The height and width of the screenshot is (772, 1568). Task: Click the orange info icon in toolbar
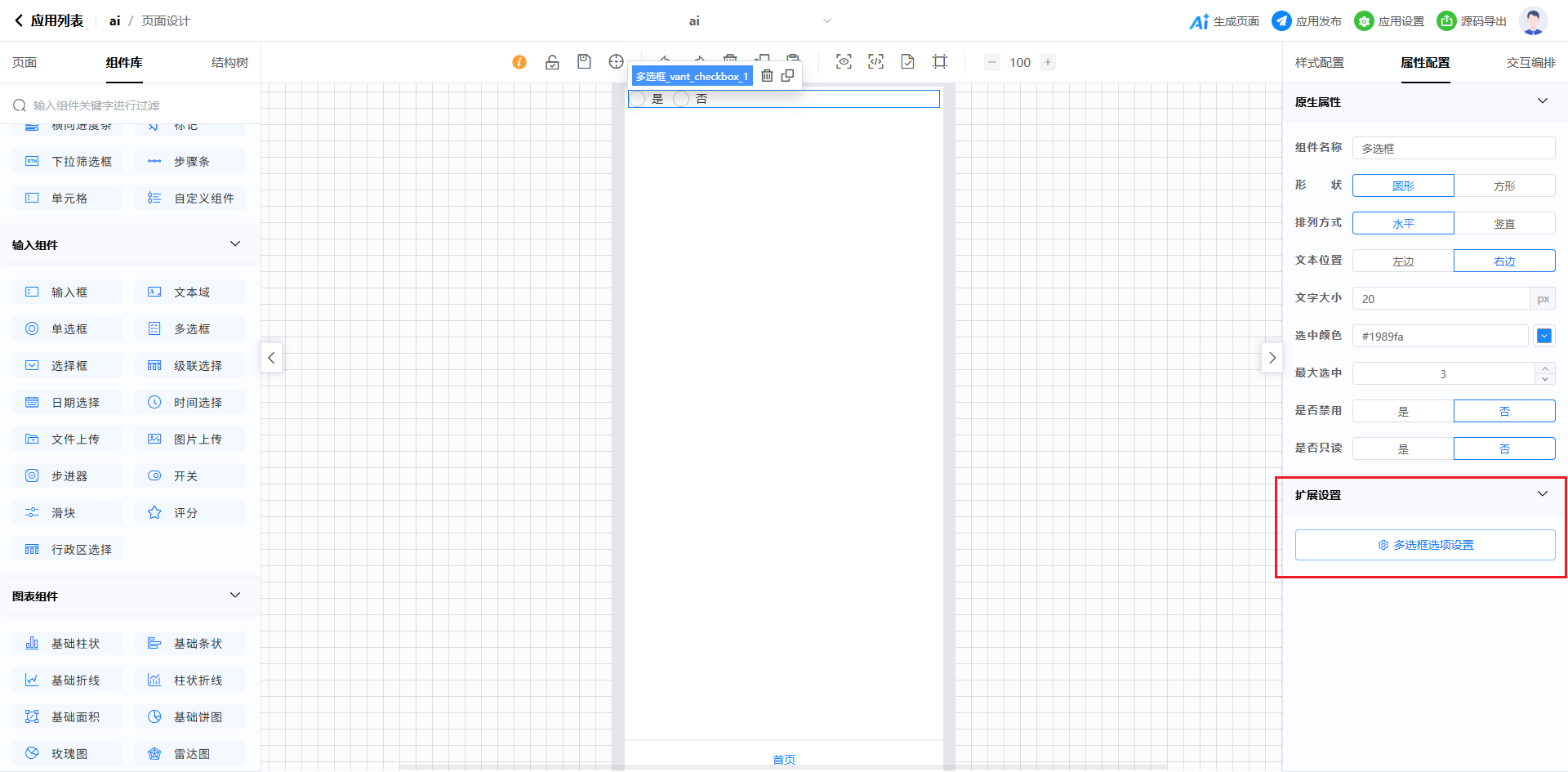[519, 62]
